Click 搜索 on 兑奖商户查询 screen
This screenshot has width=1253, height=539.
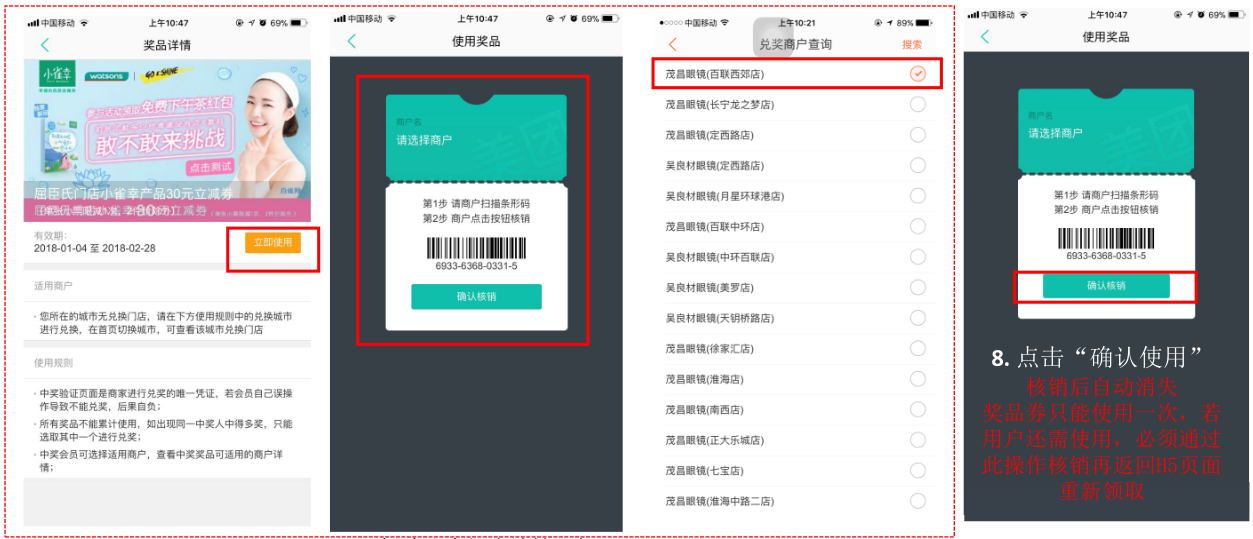(x=912, y=45)
